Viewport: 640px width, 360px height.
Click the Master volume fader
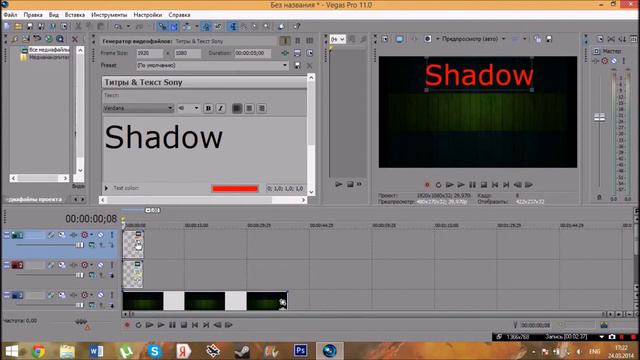tap(599, 118)
